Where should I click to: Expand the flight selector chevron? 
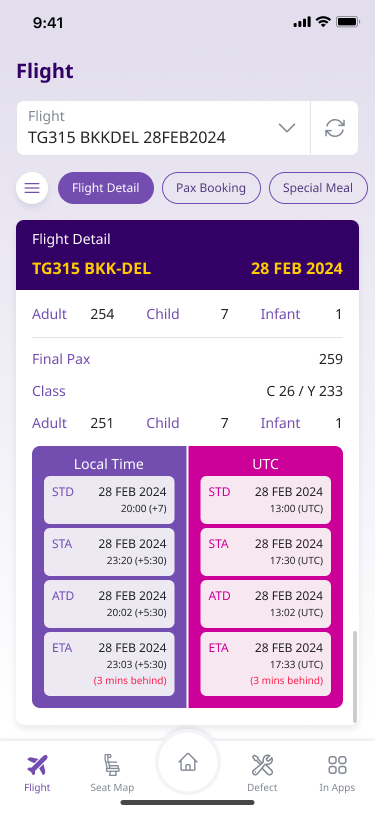coord(287,128)
